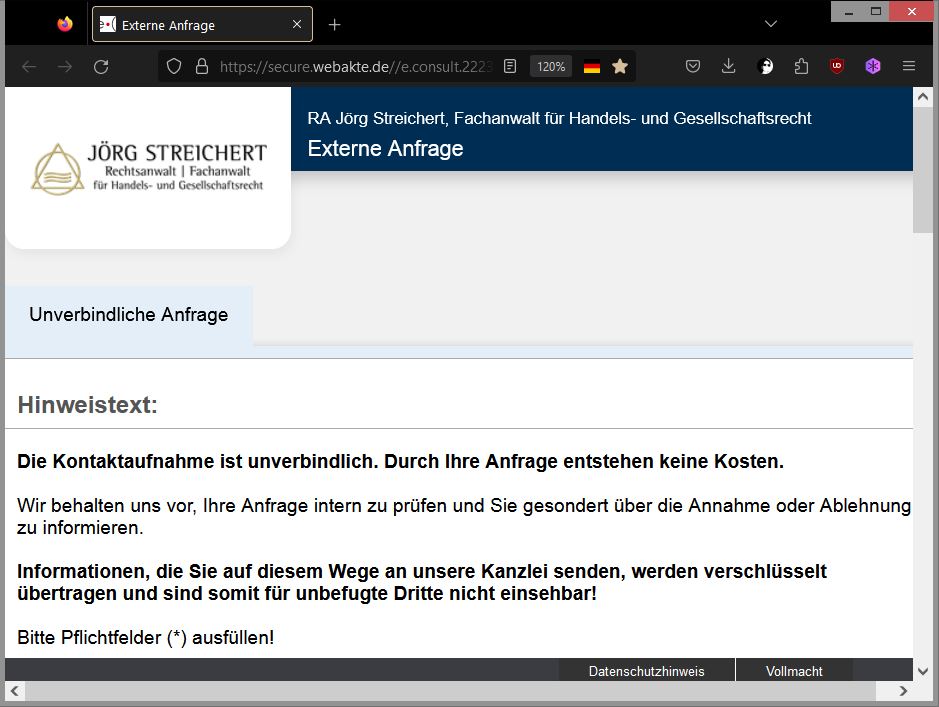939x707 pixels.
Task: Select the Unverbindliche Anfrage tab
Action: (129, 315)
